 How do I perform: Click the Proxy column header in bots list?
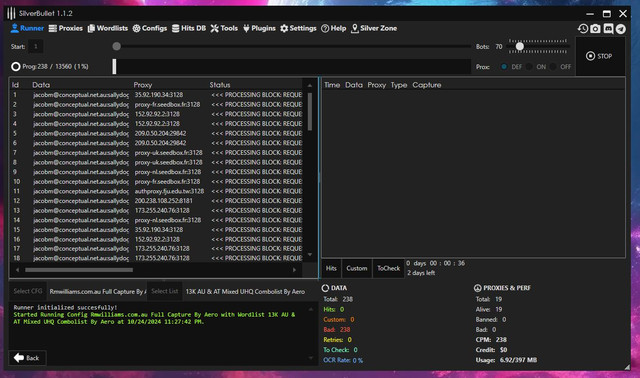pyautogui.click(x=142, y=85)
